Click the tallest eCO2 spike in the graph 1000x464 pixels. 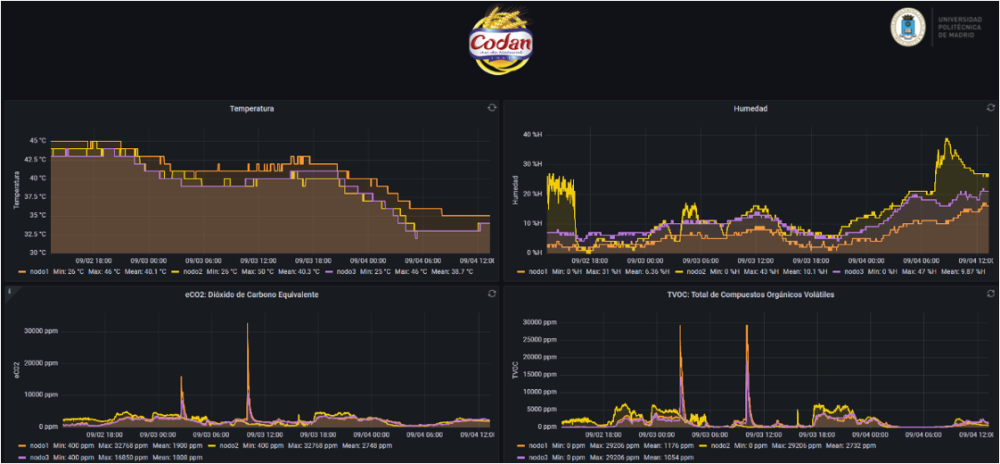[248, 330]
